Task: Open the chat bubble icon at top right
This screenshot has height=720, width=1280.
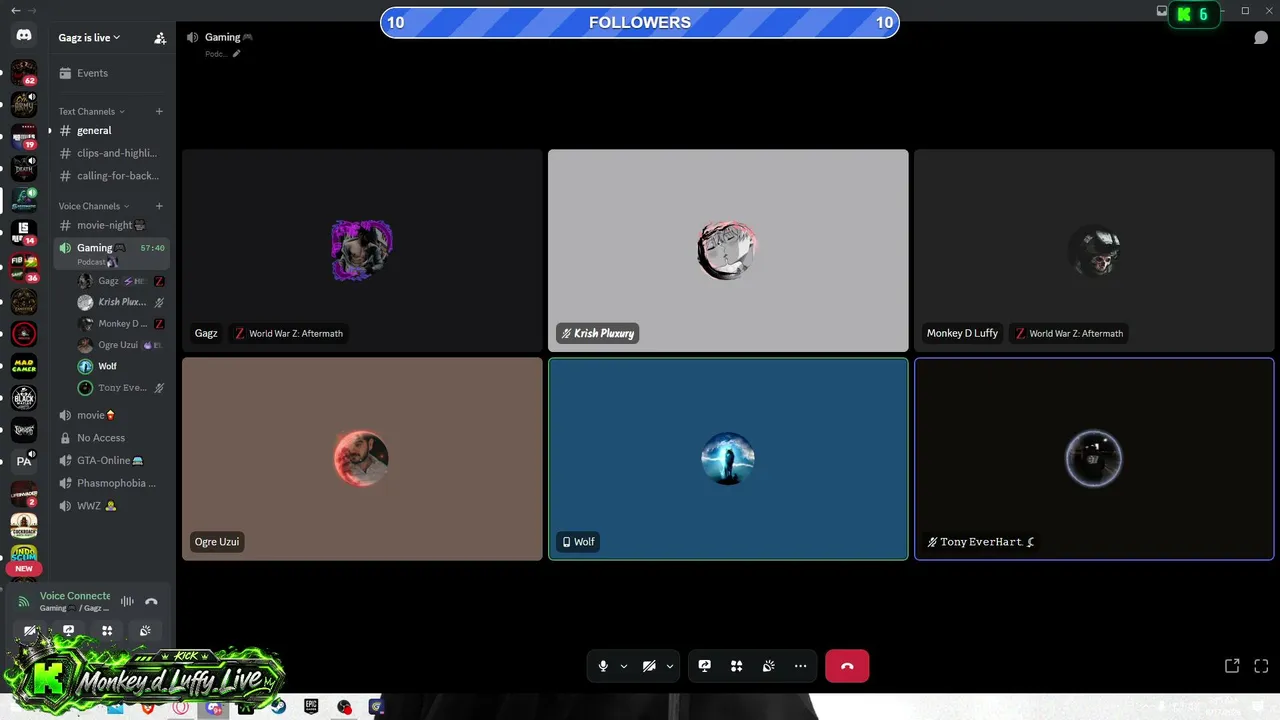Action: (x=1261, y=38)
